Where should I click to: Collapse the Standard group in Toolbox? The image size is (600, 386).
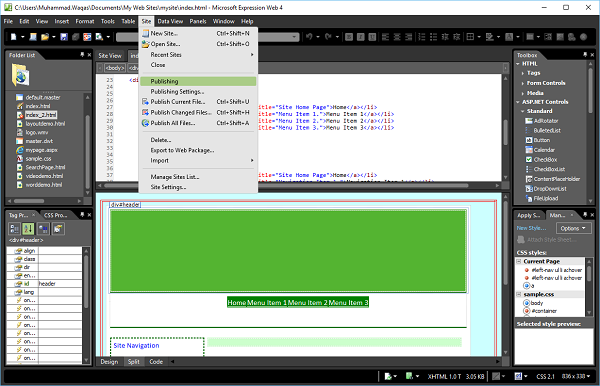(x=523, y=111)
